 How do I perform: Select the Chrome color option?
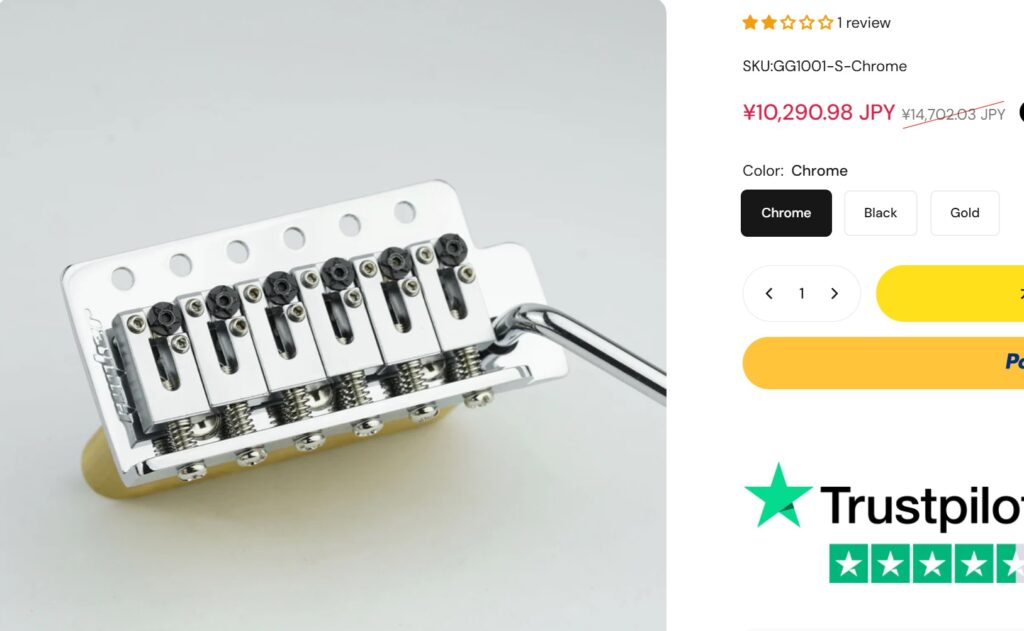pos(786,213)
